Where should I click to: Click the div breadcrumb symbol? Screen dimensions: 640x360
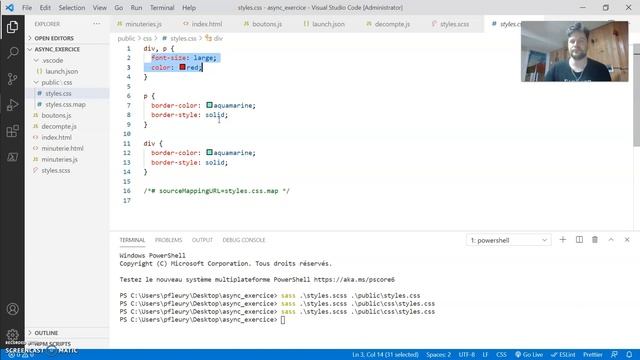(215, 38)
